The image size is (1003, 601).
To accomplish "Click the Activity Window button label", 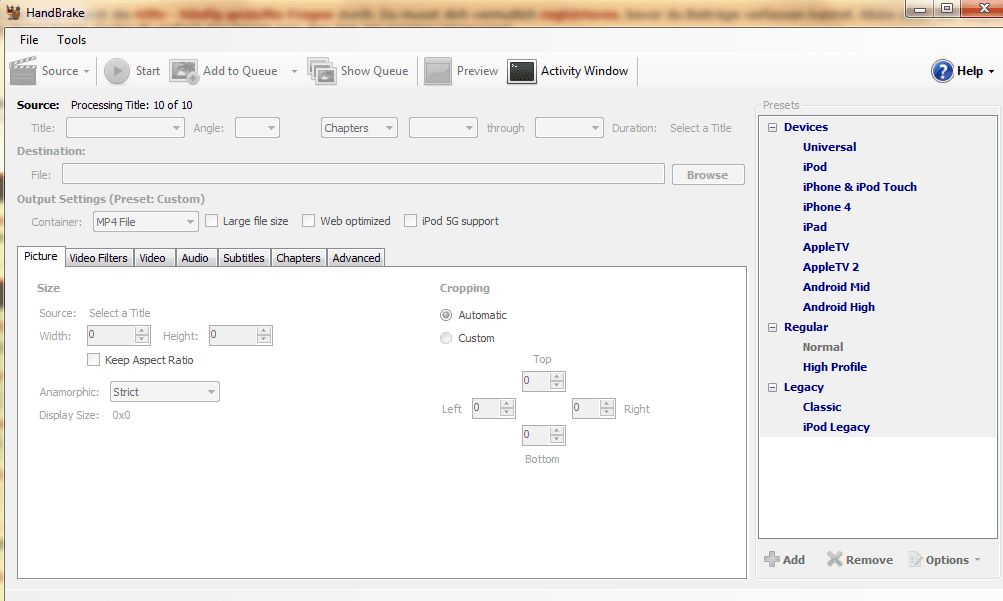I will 585,71.
